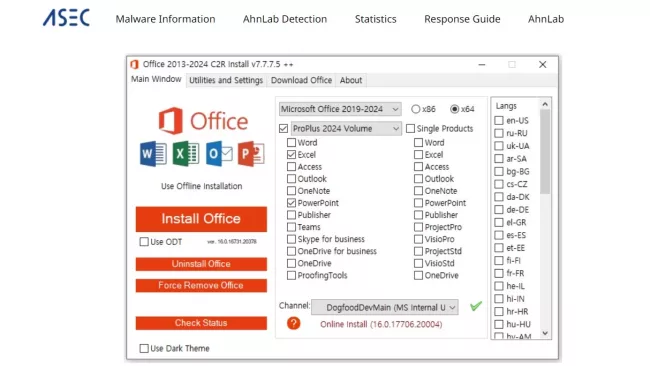Image resolution: width=650 pixels, height=366 pixels.
Task: Click the Office logo in title bar
Action: coord(134,64)
